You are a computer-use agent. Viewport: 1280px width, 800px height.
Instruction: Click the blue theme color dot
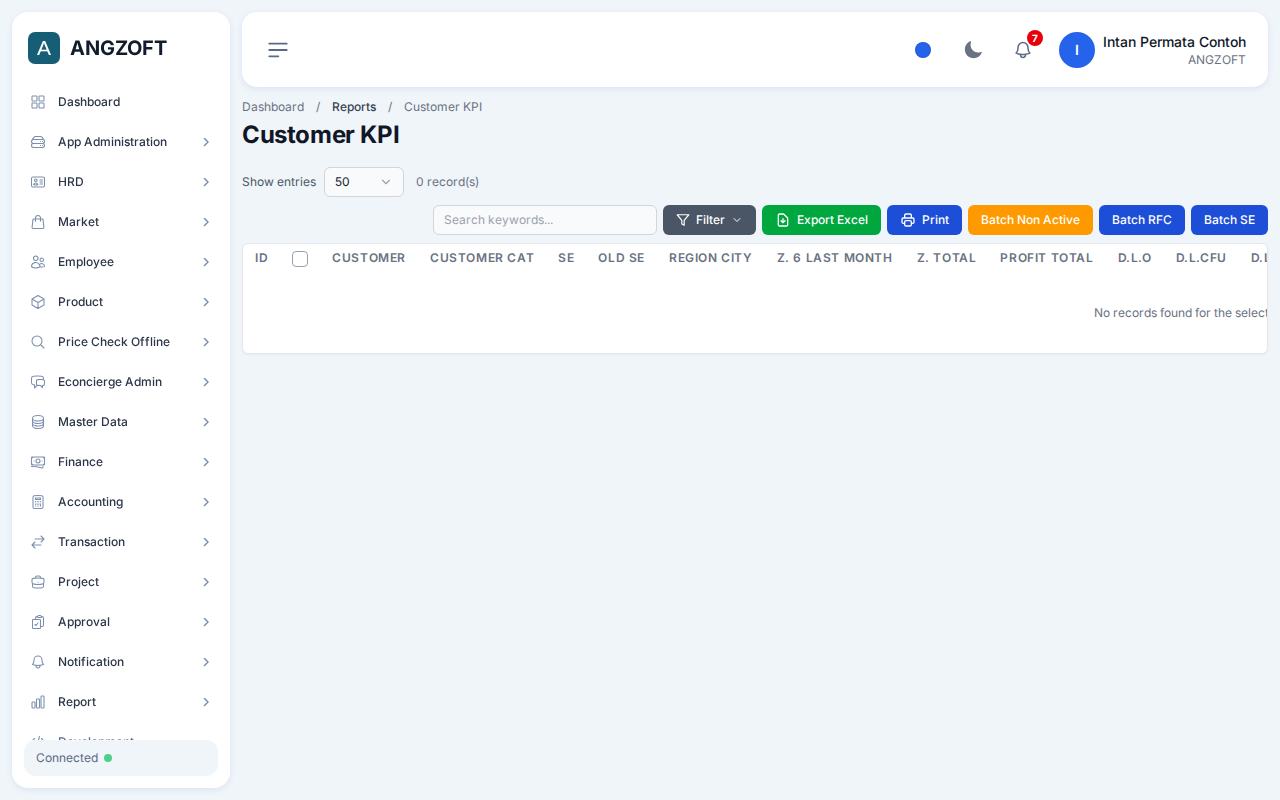923,50
